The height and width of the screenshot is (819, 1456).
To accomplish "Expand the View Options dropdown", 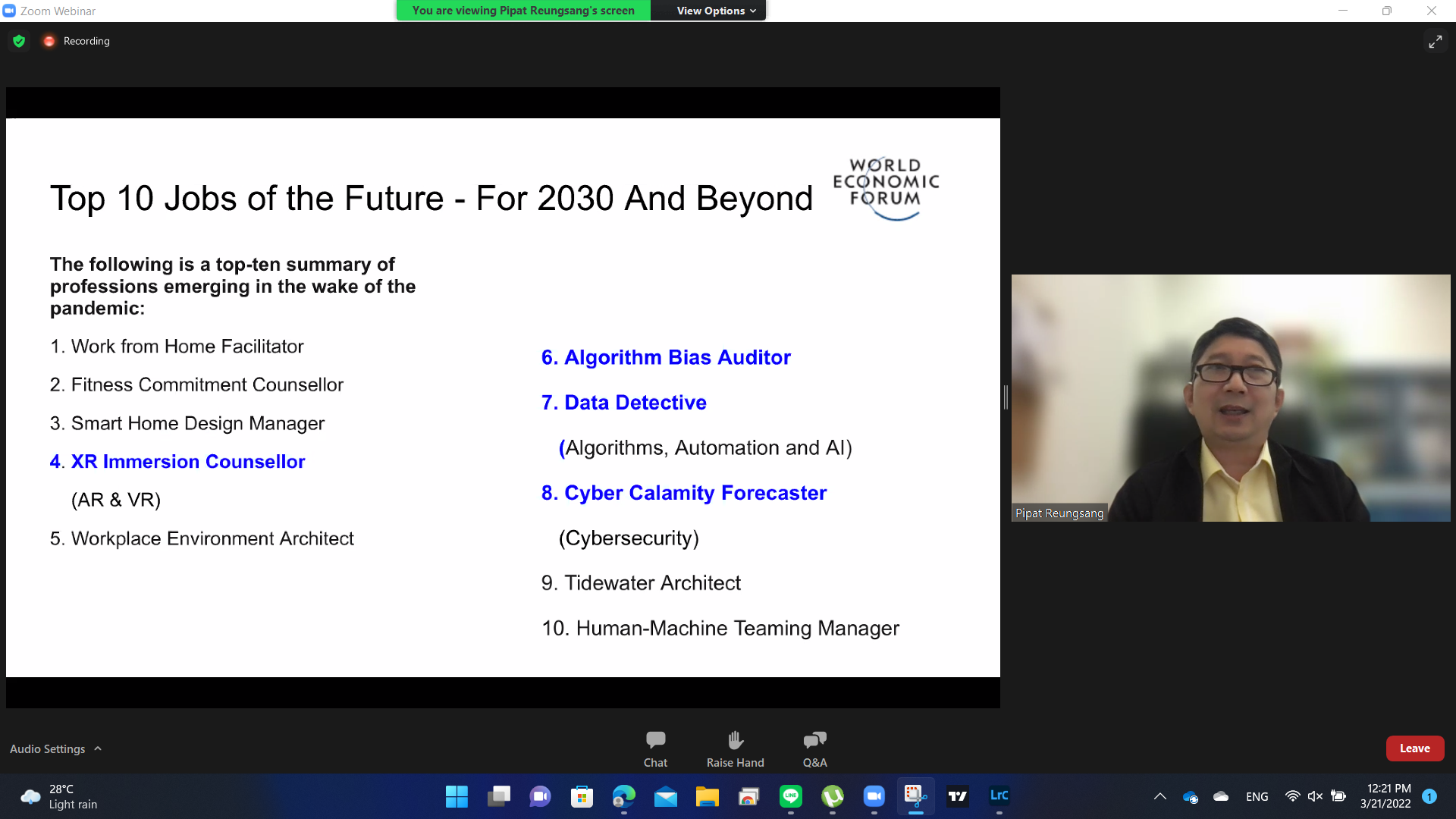I will 716,11.
